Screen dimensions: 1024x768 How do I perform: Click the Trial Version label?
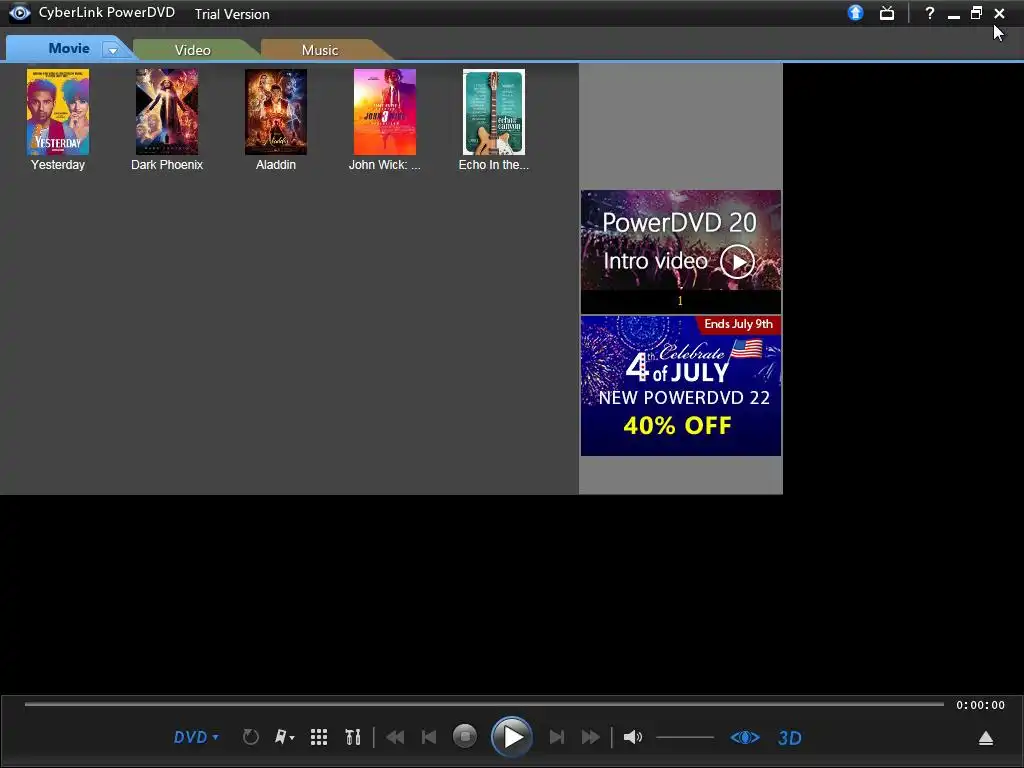click(x=232, y=14)
